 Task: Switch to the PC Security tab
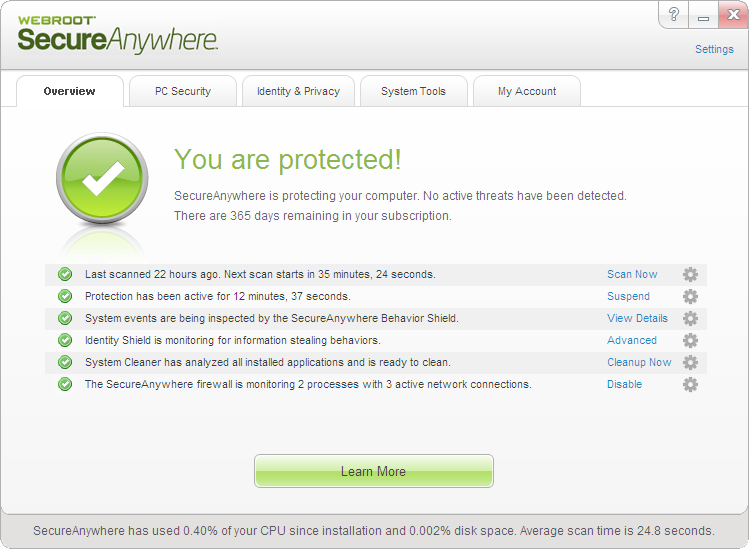click(x=182, y=91)
